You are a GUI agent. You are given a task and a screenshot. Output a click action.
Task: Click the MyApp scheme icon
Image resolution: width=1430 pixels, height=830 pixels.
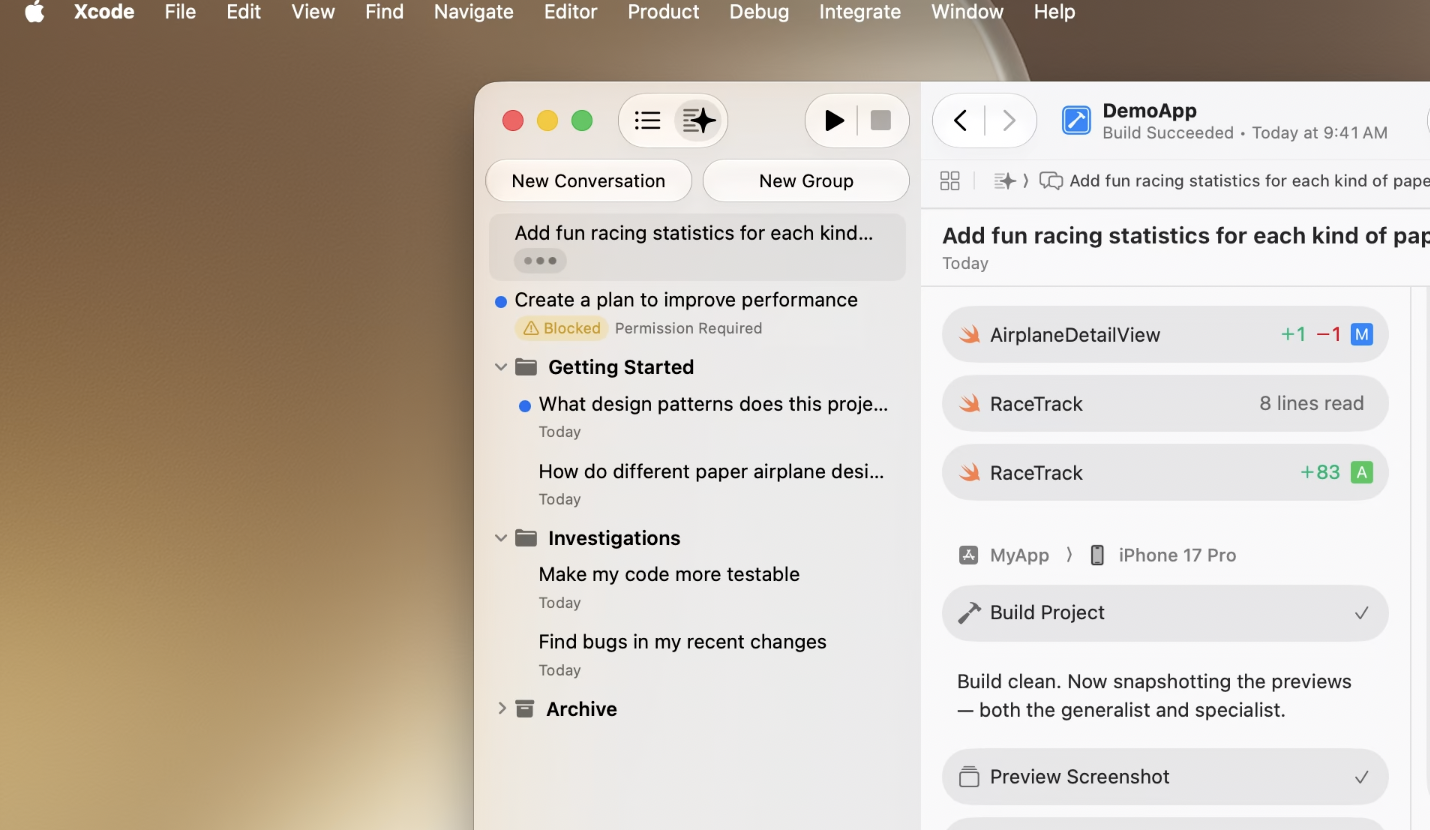click(968, 555)
